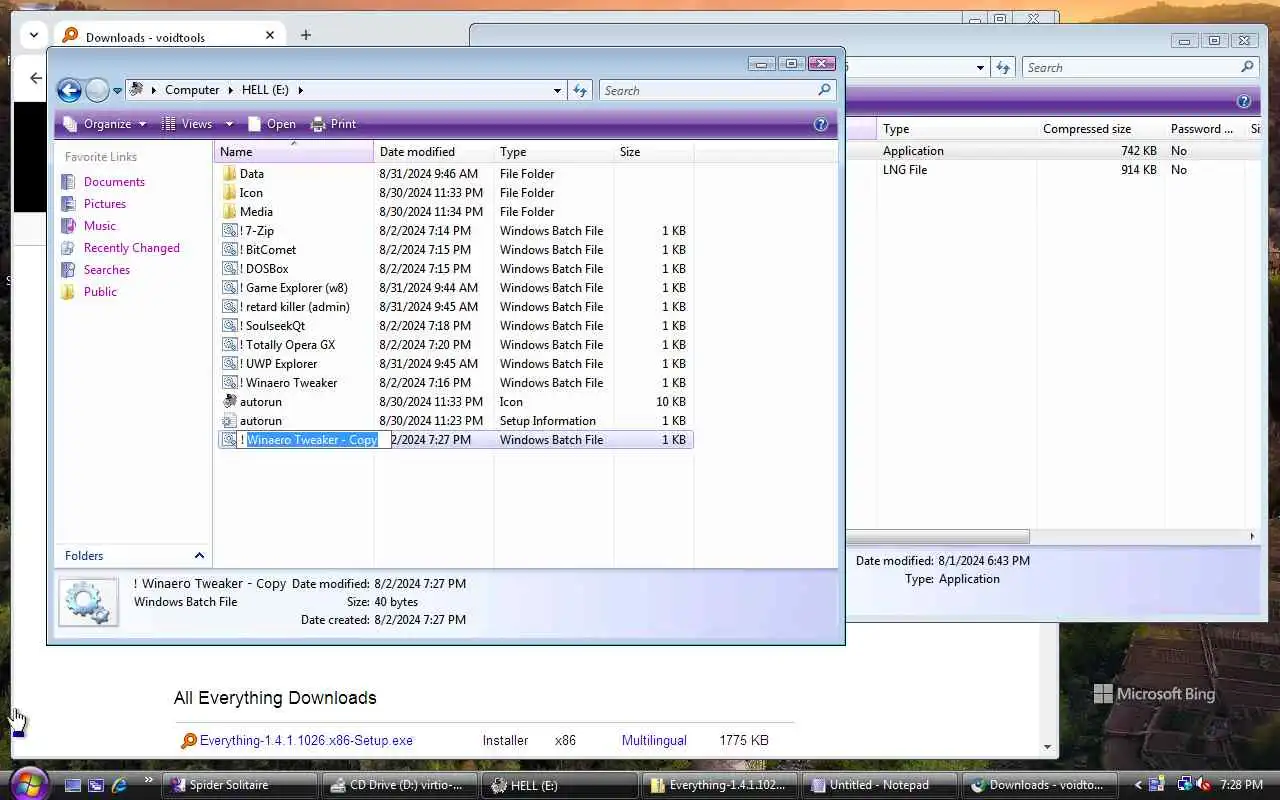Screen dimensions: 1280x800
Task: Click the Help icon in Explorer toolbar
Action: pyautogui.click(x=821, y=124)
